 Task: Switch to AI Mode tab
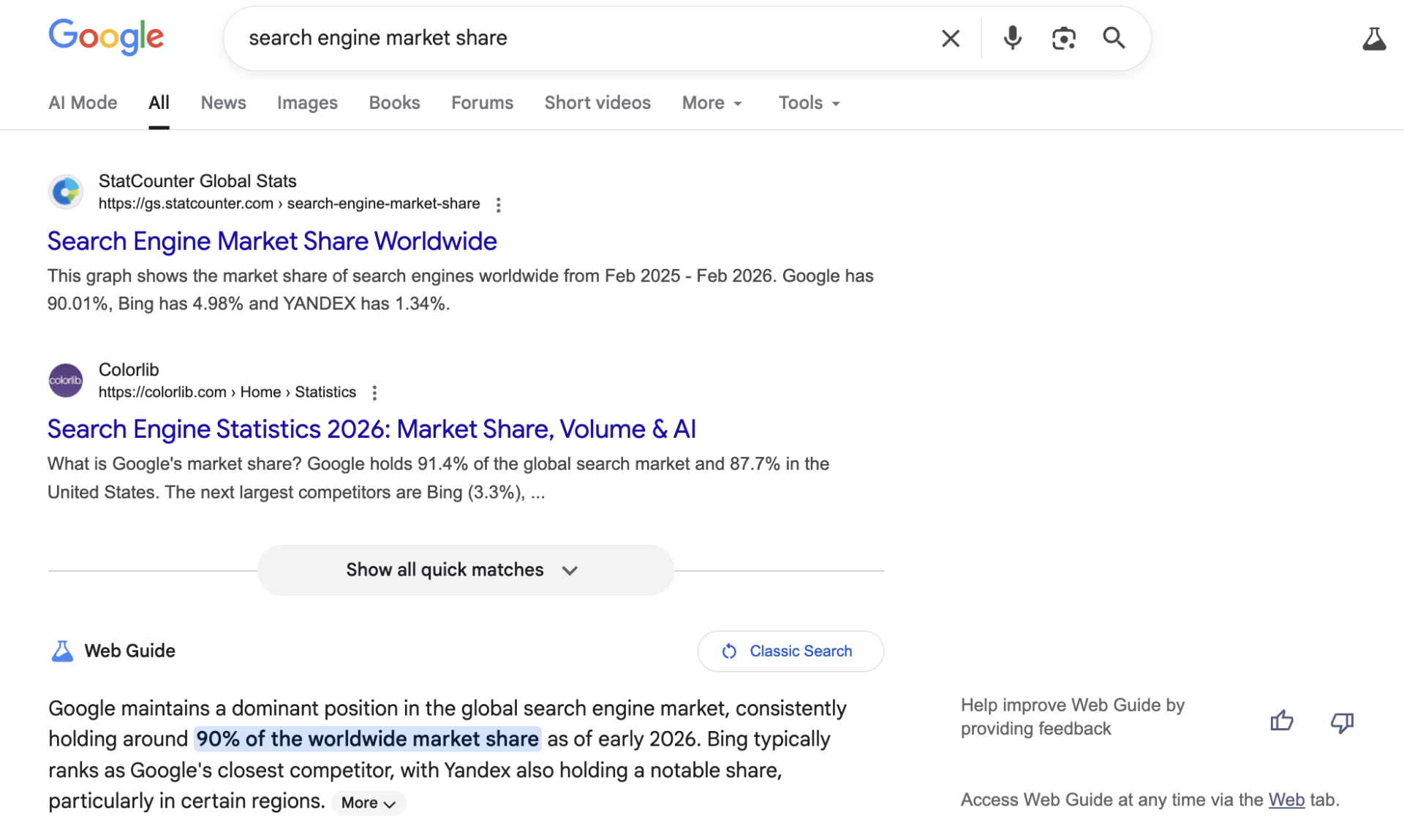point(83,103)
